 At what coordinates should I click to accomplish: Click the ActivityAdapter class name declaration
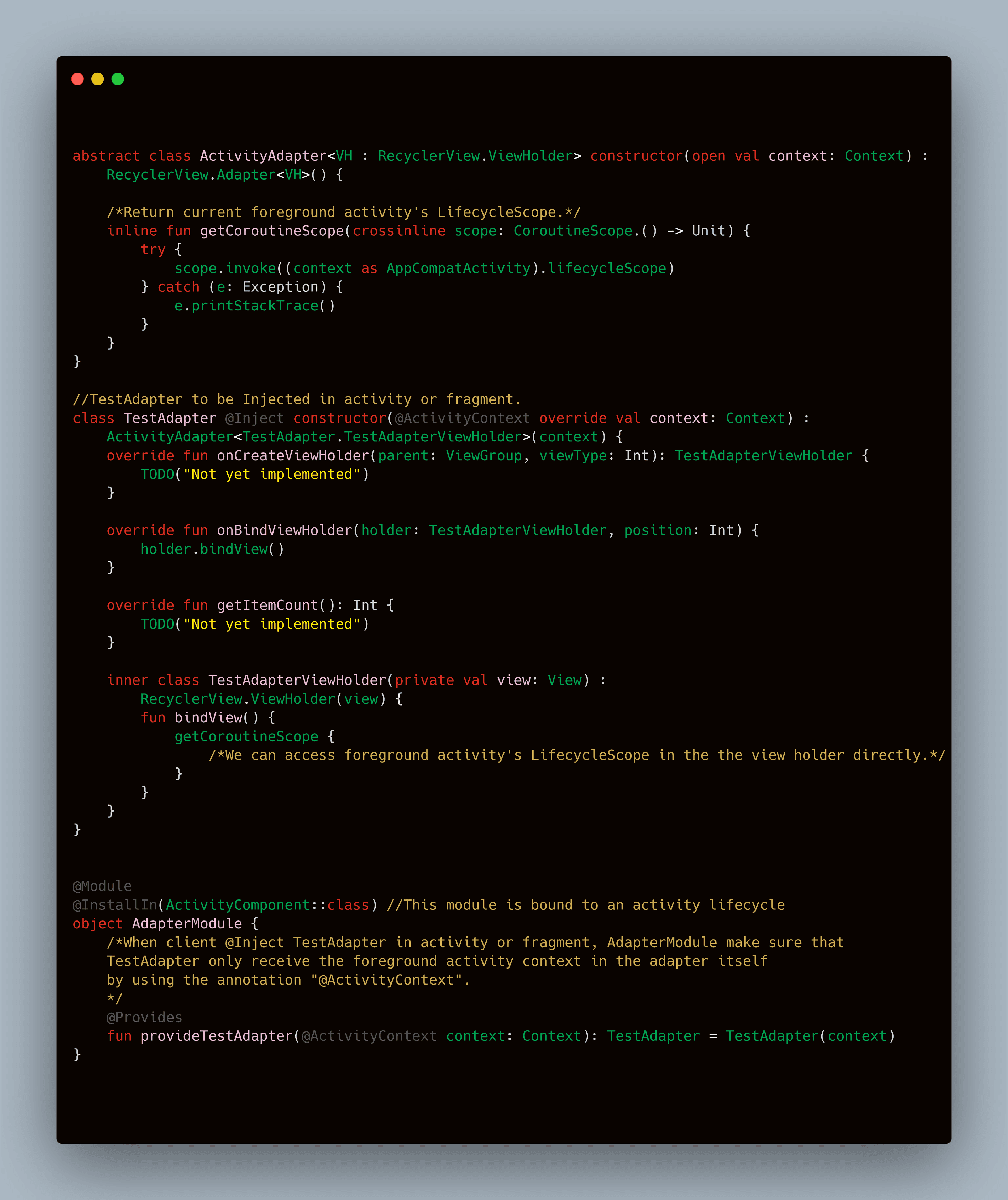point(263,156)
